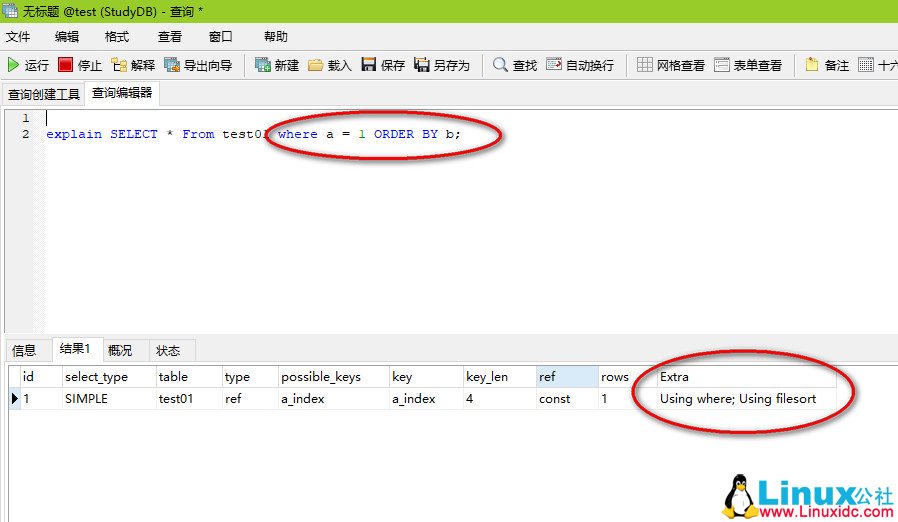Click the green Run (运行) icon
This screenshot has height=522, width=898.
click(13, 65)
